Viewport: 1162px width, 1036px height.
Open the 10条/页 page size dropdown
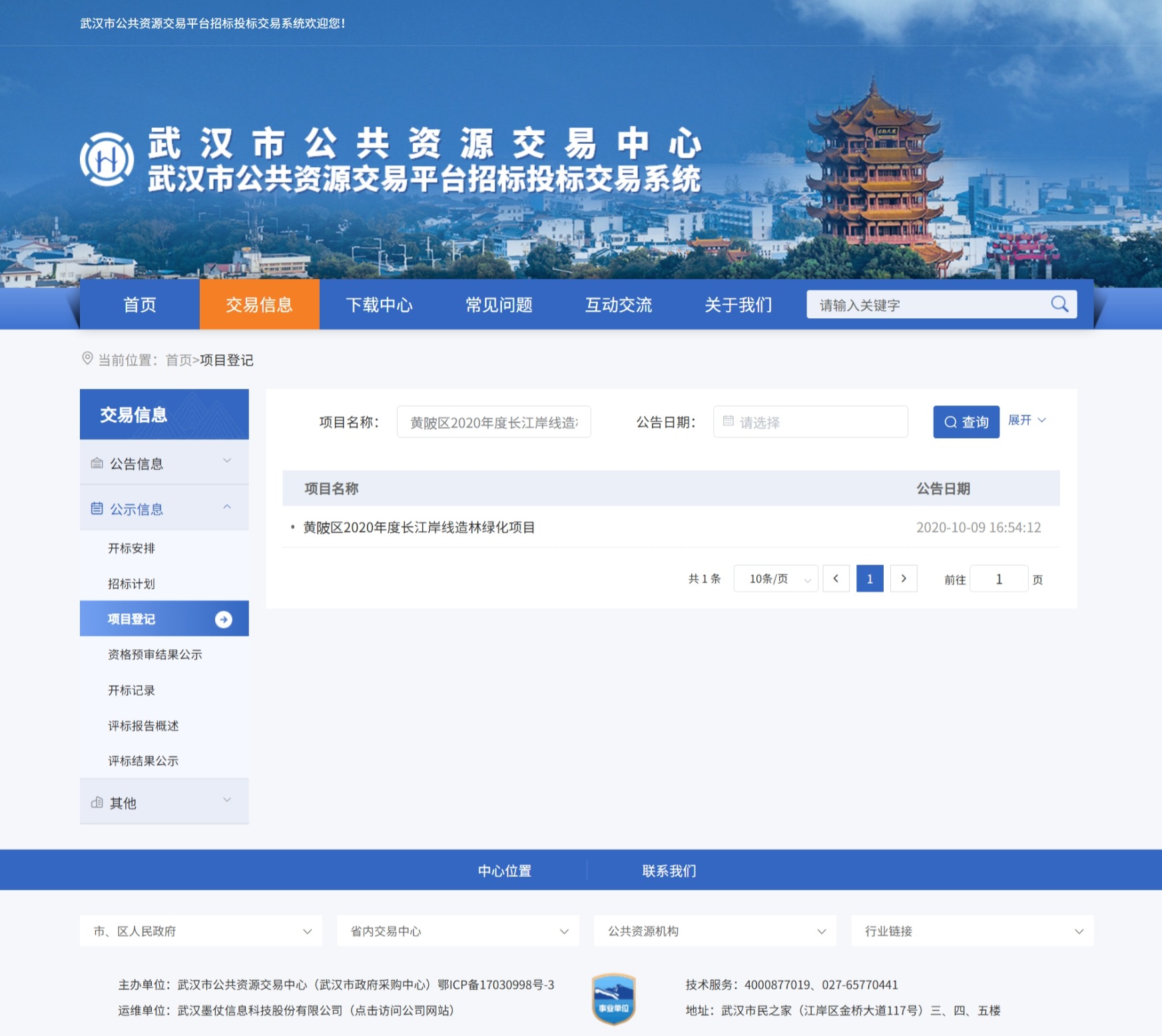coord(776,579)
